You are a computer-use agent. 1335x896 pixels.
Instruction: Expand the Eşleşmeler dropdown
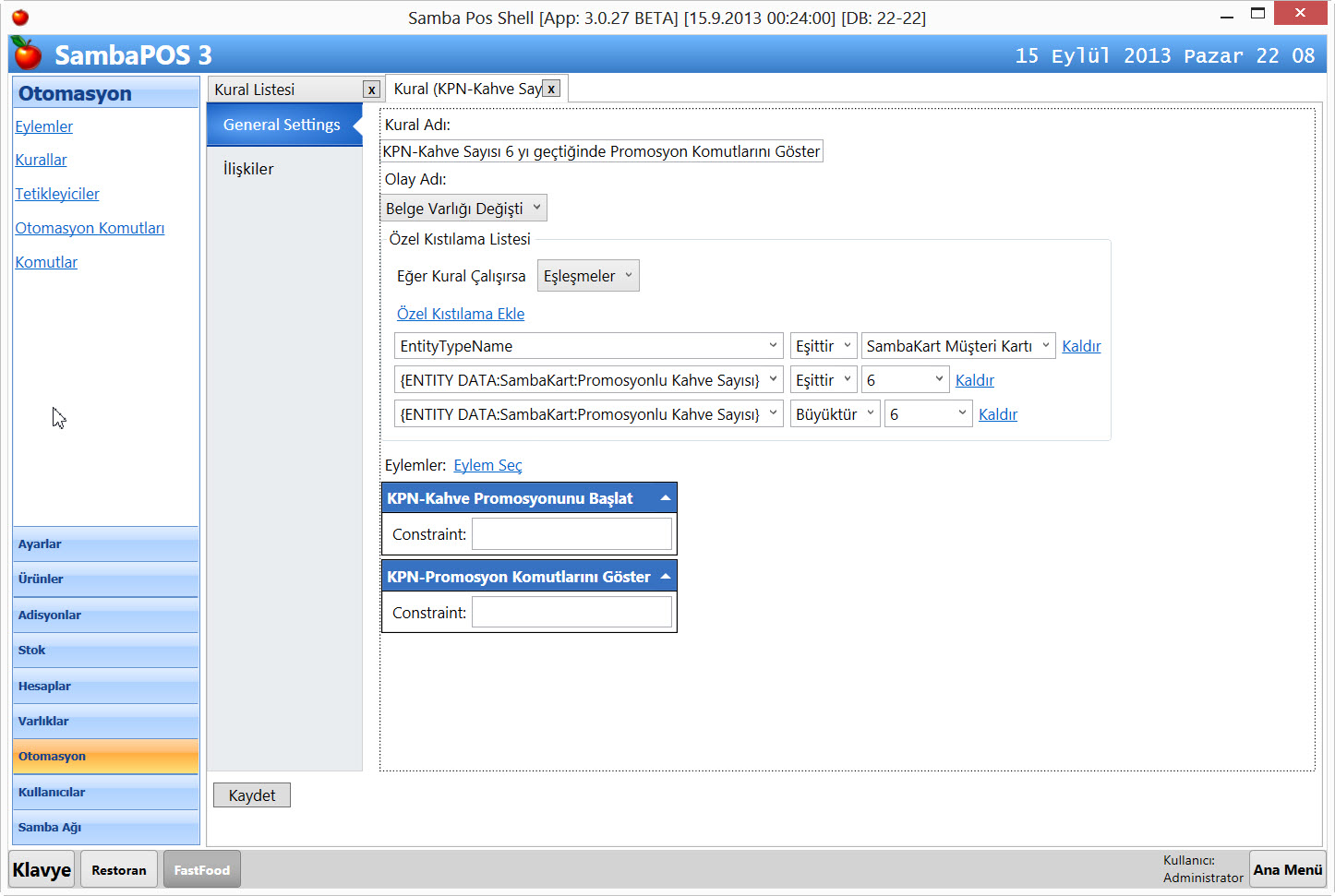pos(588,276)
